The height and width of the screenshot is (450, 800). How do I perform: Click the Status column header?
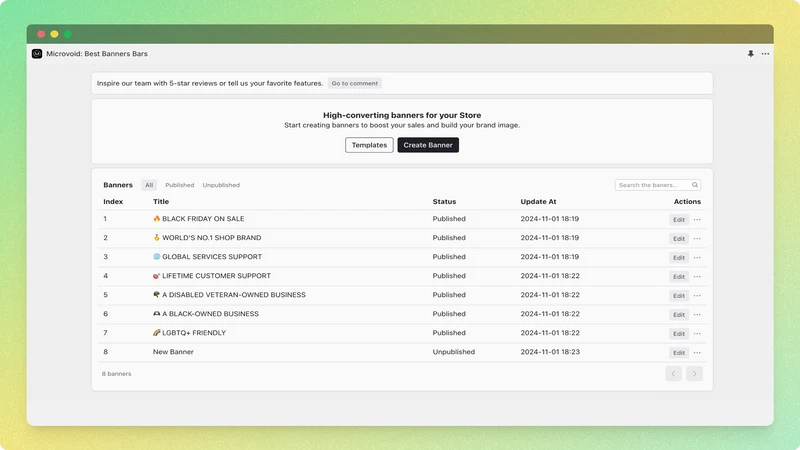444,202
